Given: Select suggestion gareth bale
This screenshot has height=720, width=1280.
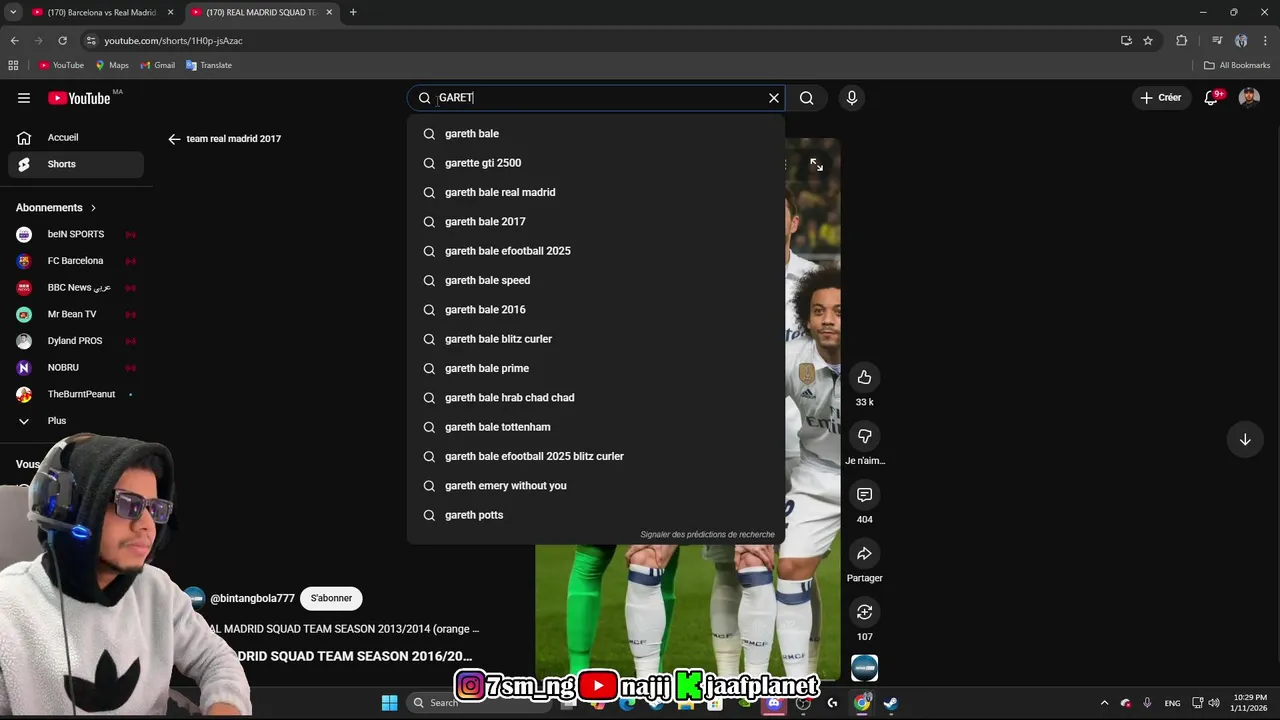Looking at the screenshot, I should pos(596,134).
